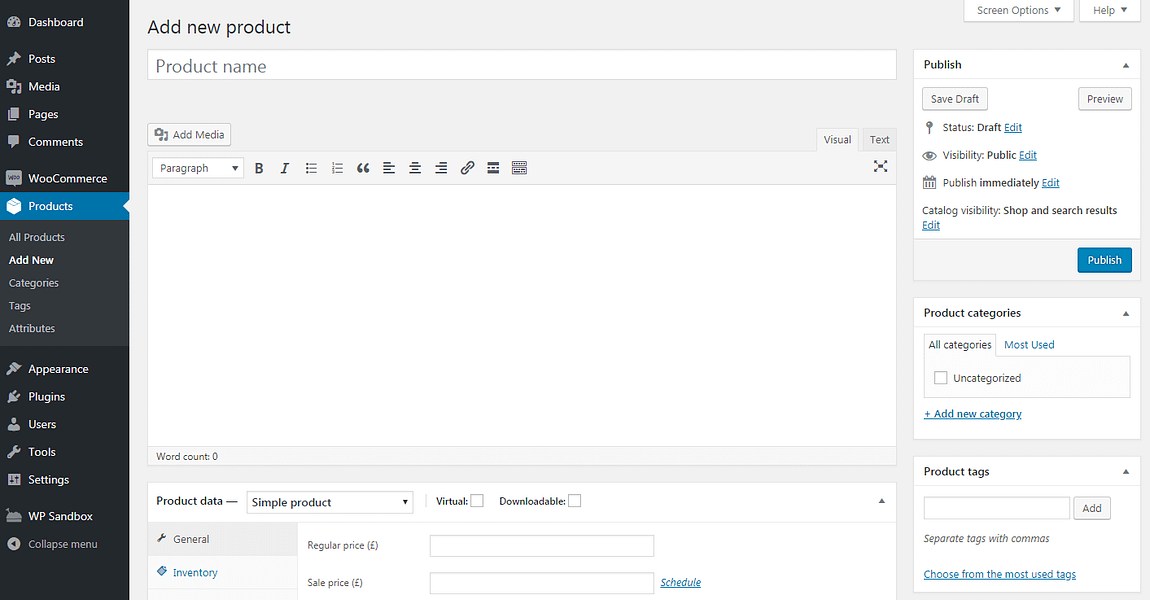Open the Screen Options panel
The image size is (1150, 600).
click(1018, 10)
